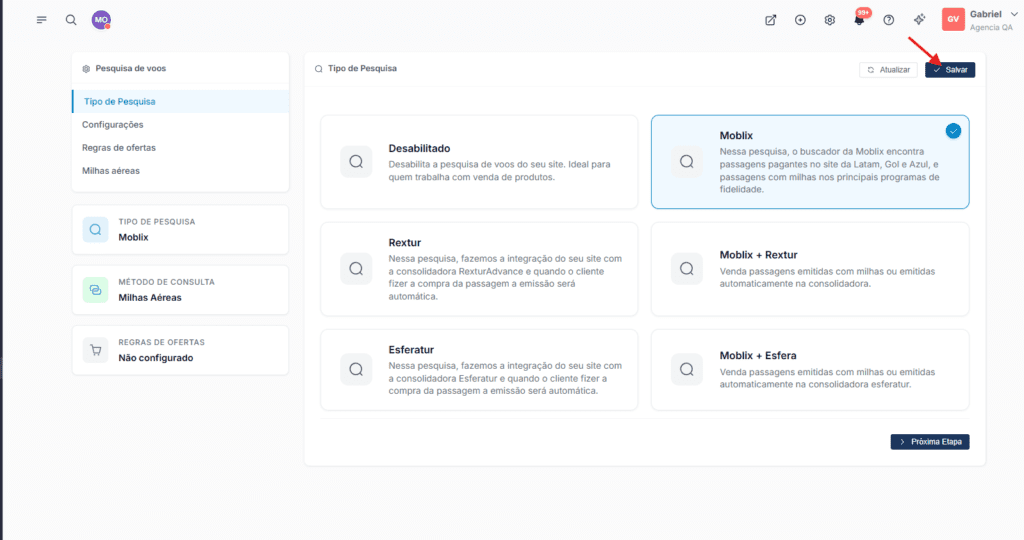This screenshot has height=540, width=1024.
Task: Open the hamburger menu icon
Action: click(42, 20)
